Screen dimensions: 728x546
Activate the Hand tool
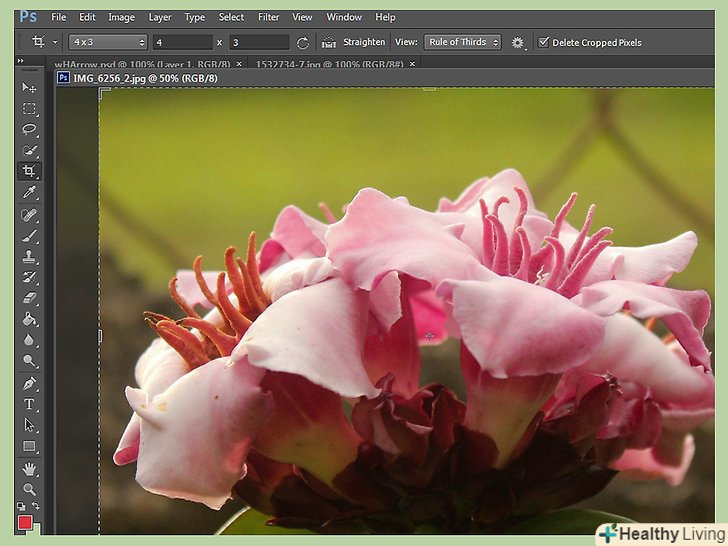tap(29, 468)
